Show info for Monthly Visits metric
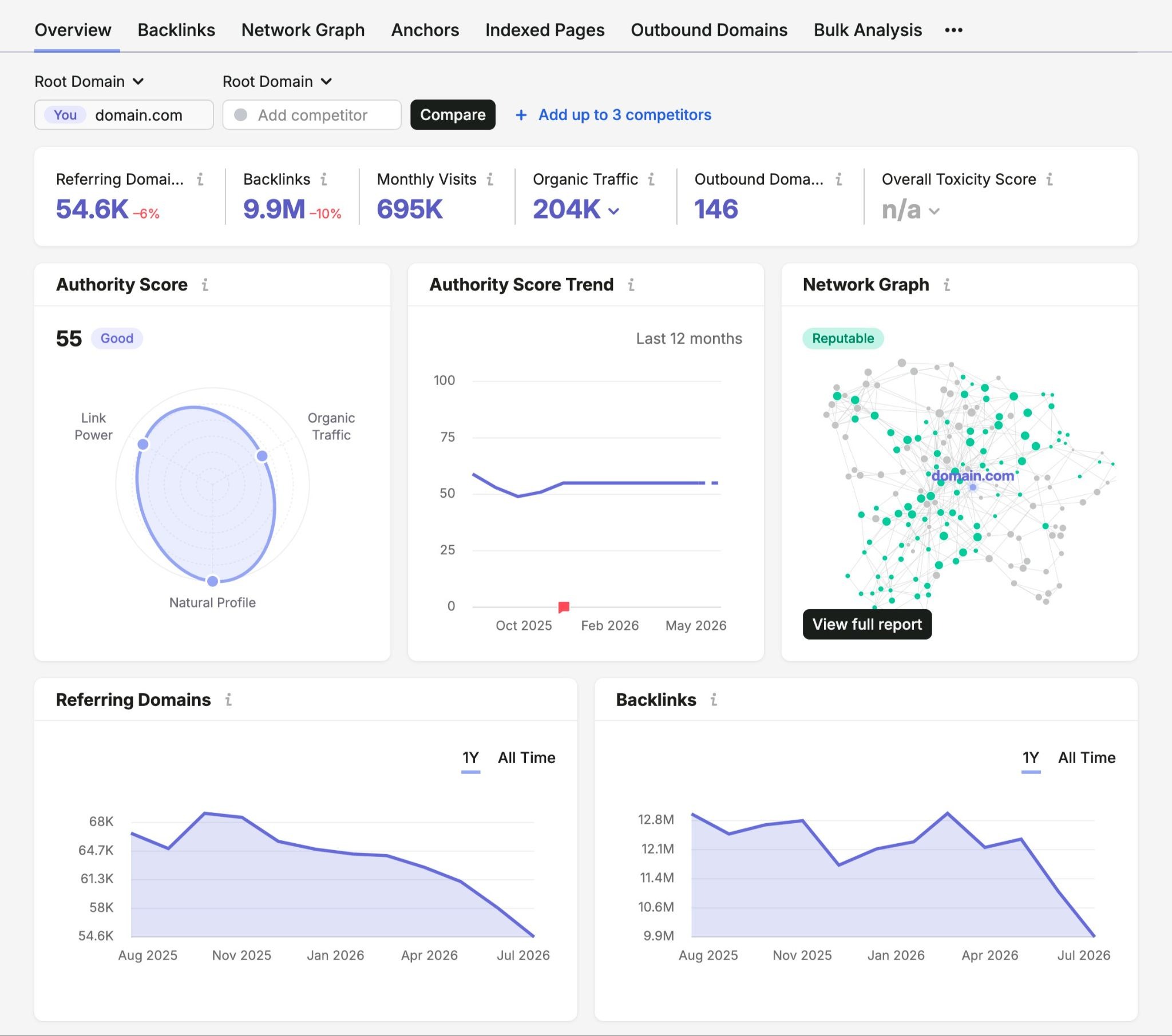 (x=490, y=180)
